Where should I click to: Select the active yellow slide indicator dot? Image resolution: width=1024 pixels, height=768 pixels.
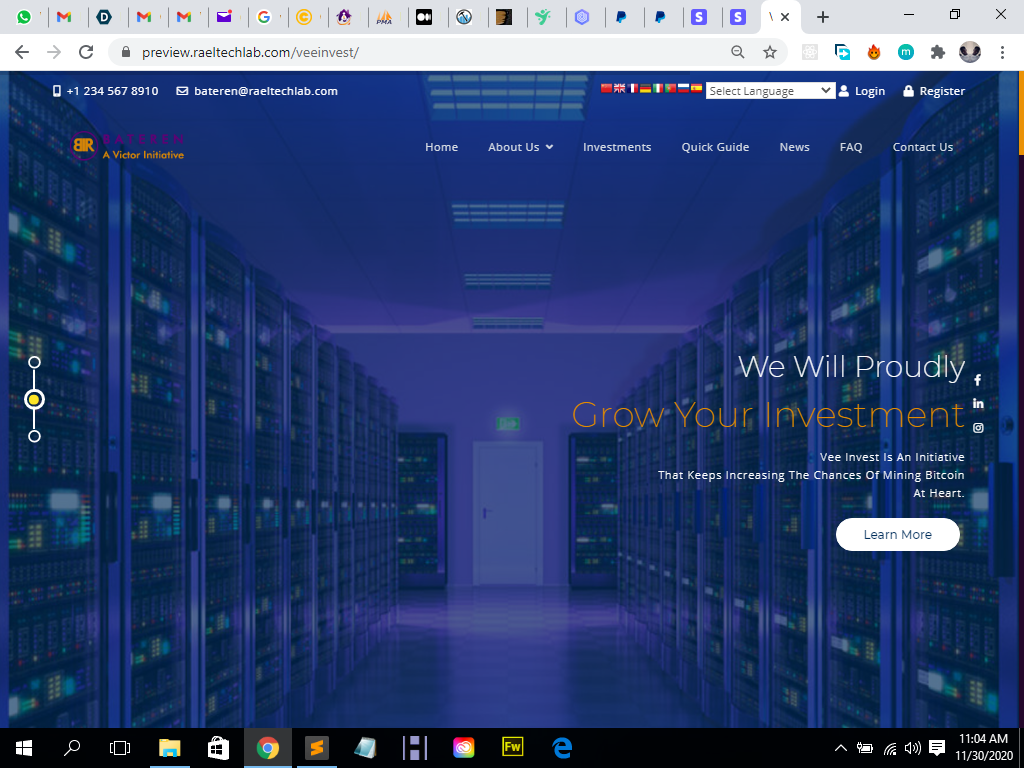pos(35,399)
